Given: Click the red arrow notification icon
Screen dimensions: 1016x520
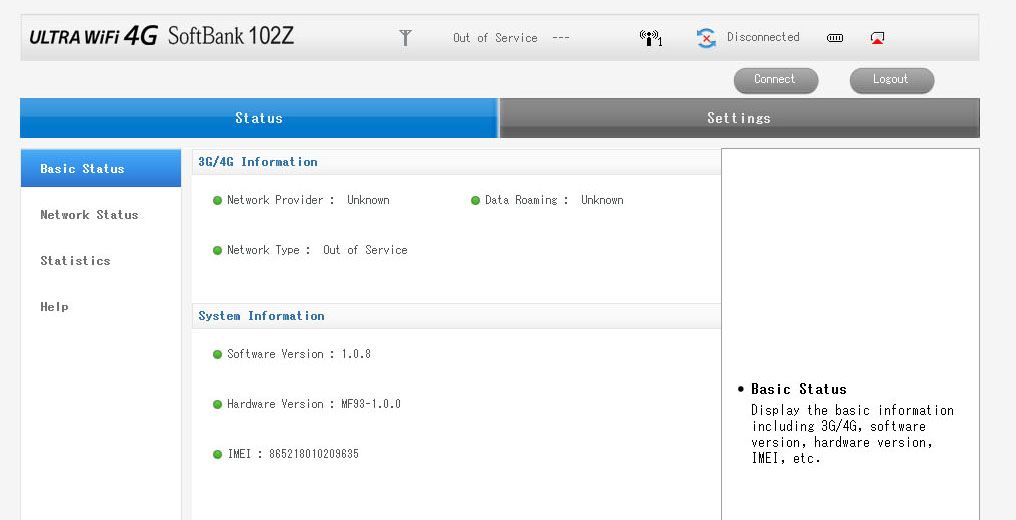Looking at the screenshot, I should coord(877,38).
